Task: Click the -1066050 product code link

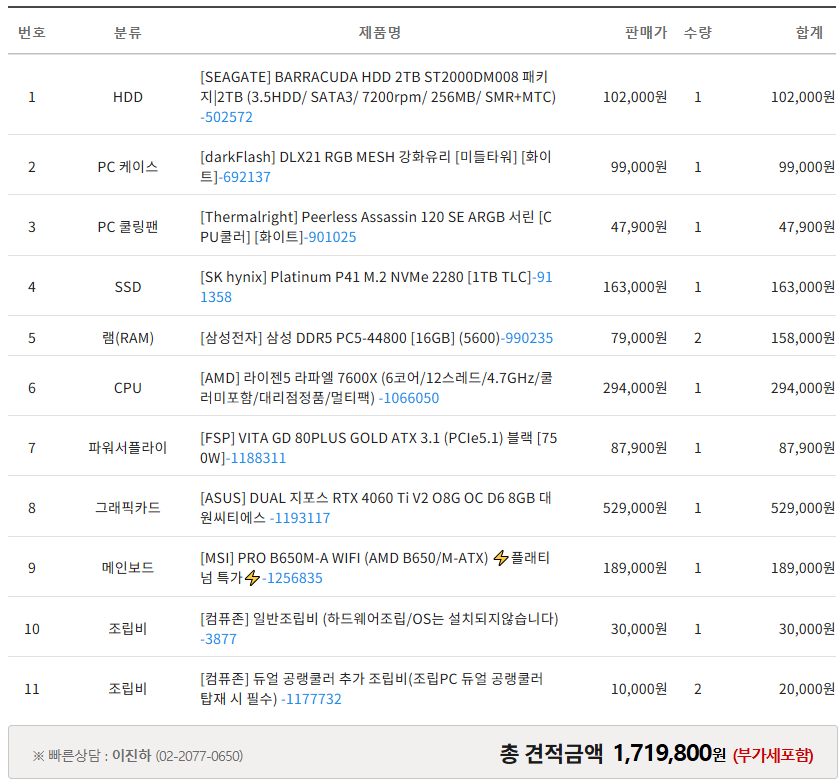Action: [x=409, y=398]
